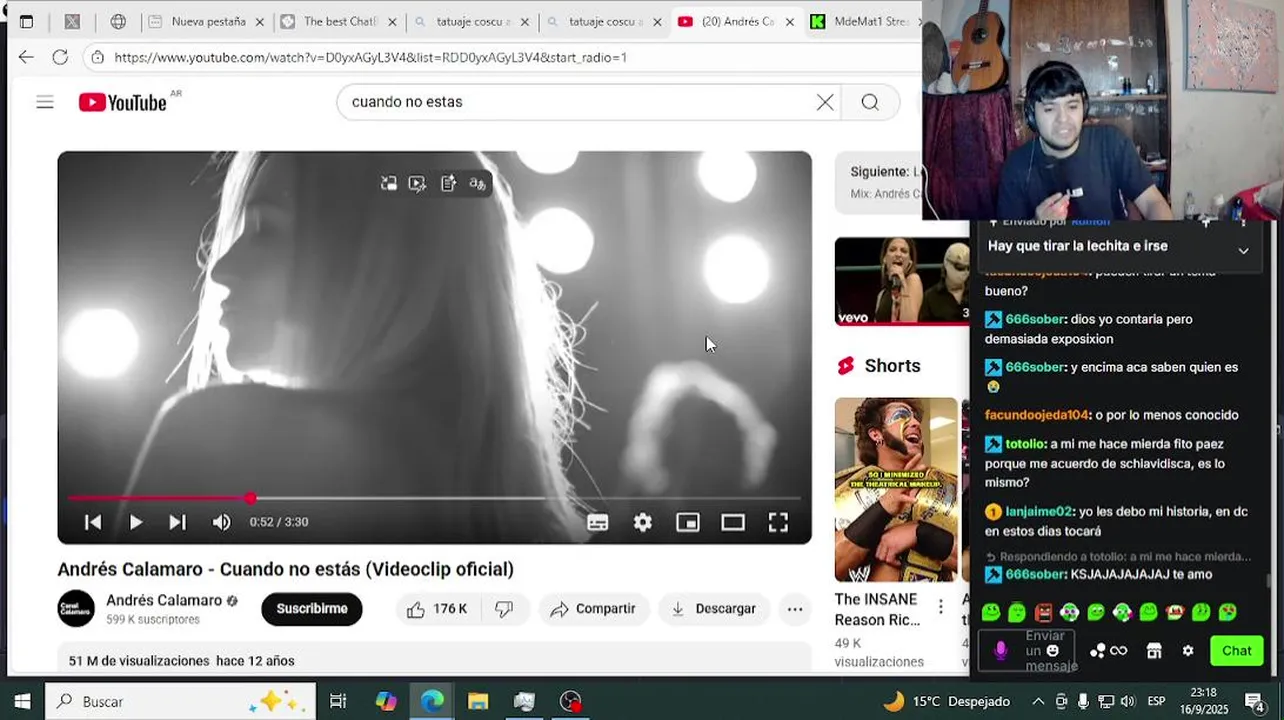Screen dimensions: 1284x720
Task: Open the Andrés Calamaro channel name link
Action: [164, 600]
